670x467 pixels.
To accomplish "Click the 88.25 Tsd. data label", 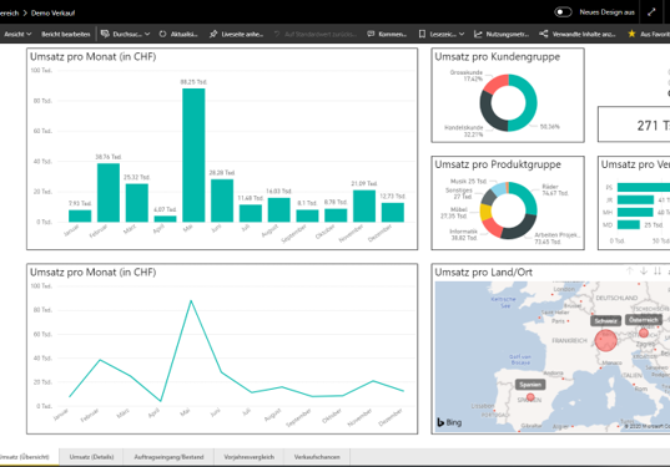I will pos(194,82).
